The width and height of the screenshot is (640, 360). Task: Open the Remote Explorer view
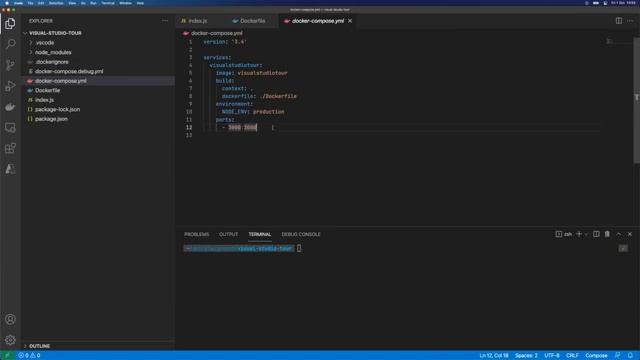[x=10, y=128]
